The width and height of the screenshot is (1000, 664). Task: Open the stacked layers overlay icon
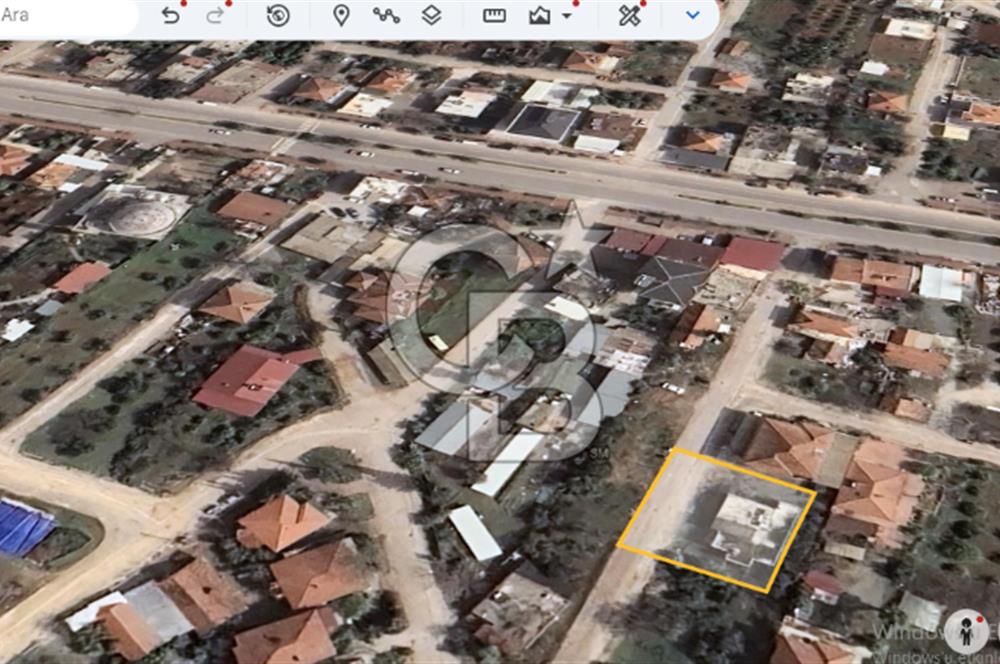[x=431, y=15]
